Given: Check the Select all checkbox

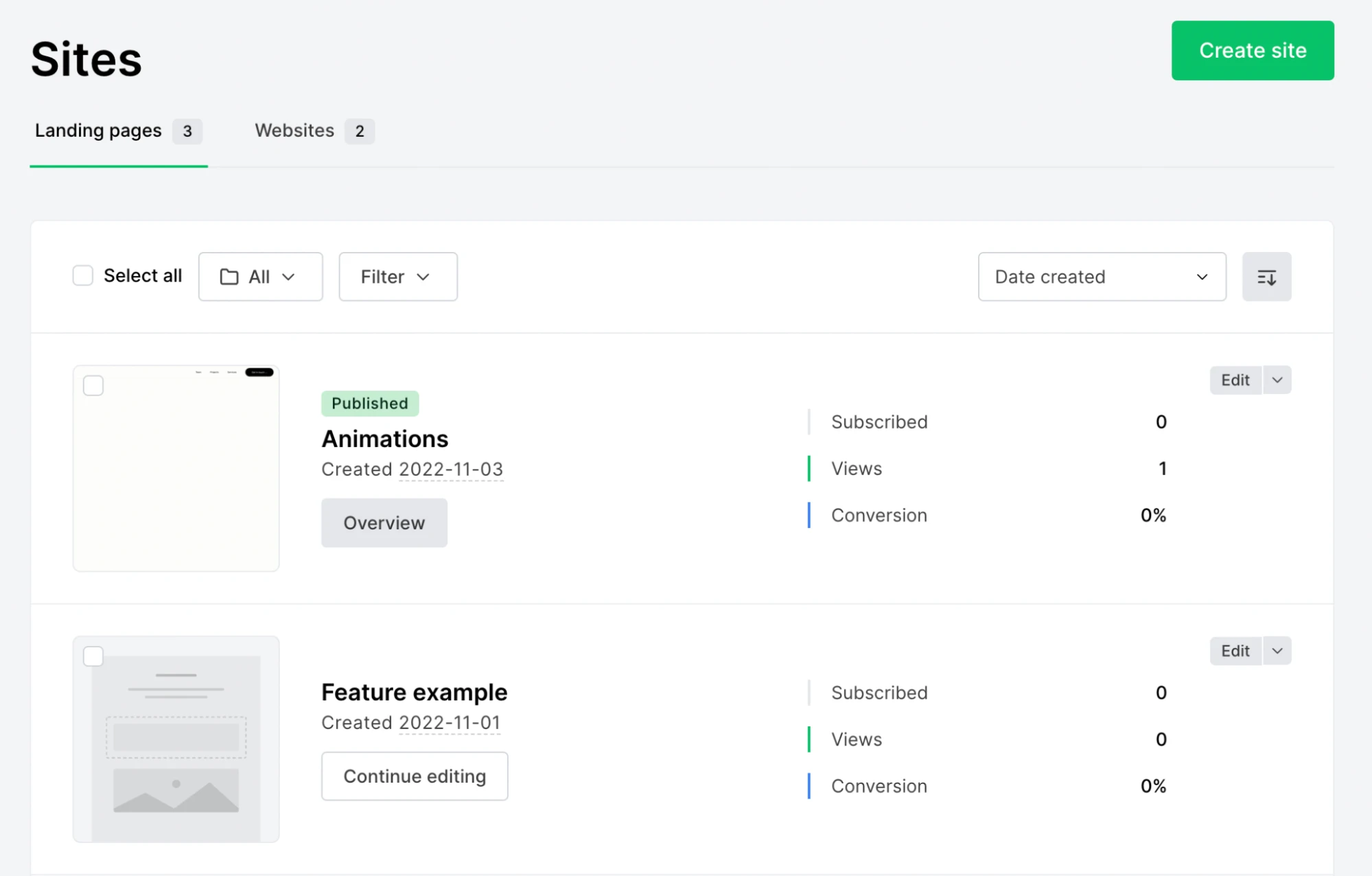Looking at the screenshot, I should 83,276.
